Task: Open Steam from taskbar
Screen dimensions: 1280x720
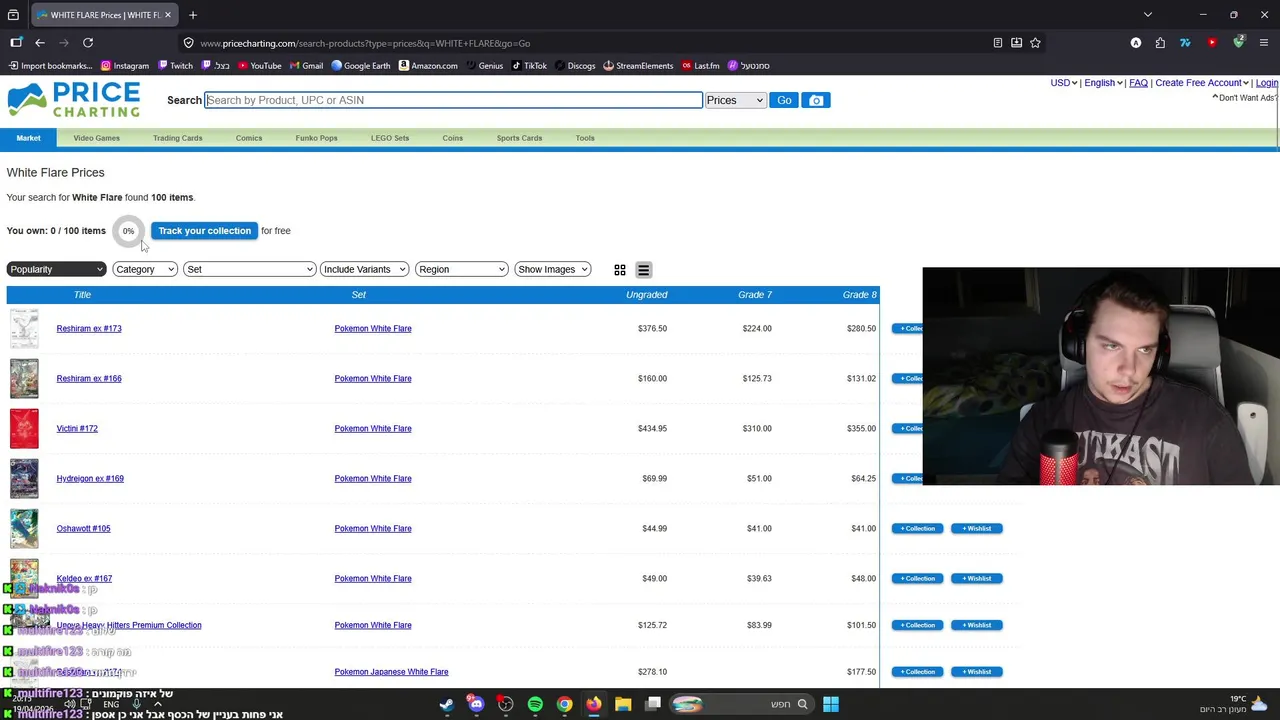Action: (446, 704)
